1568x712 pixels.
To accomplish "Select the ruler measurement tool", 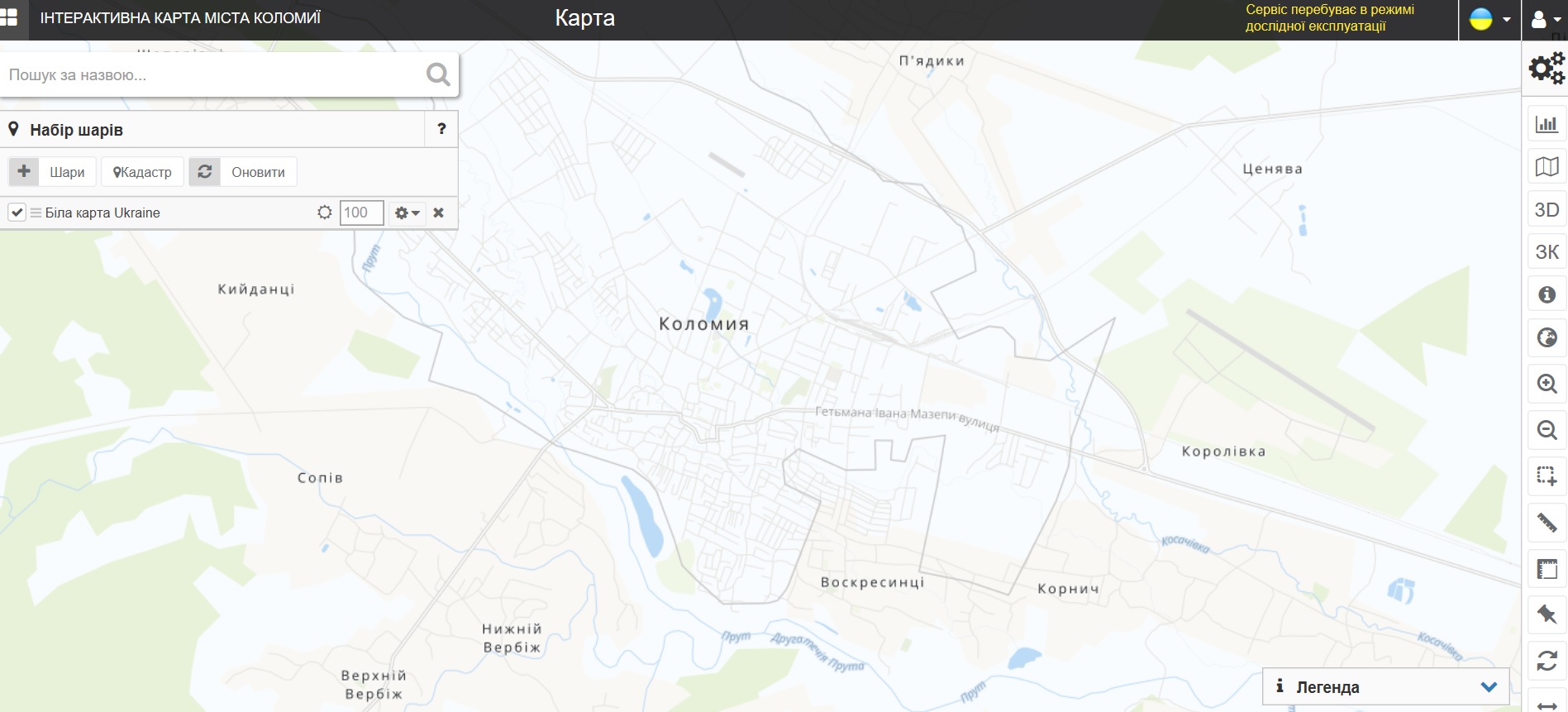I will tap(1546, 522).
